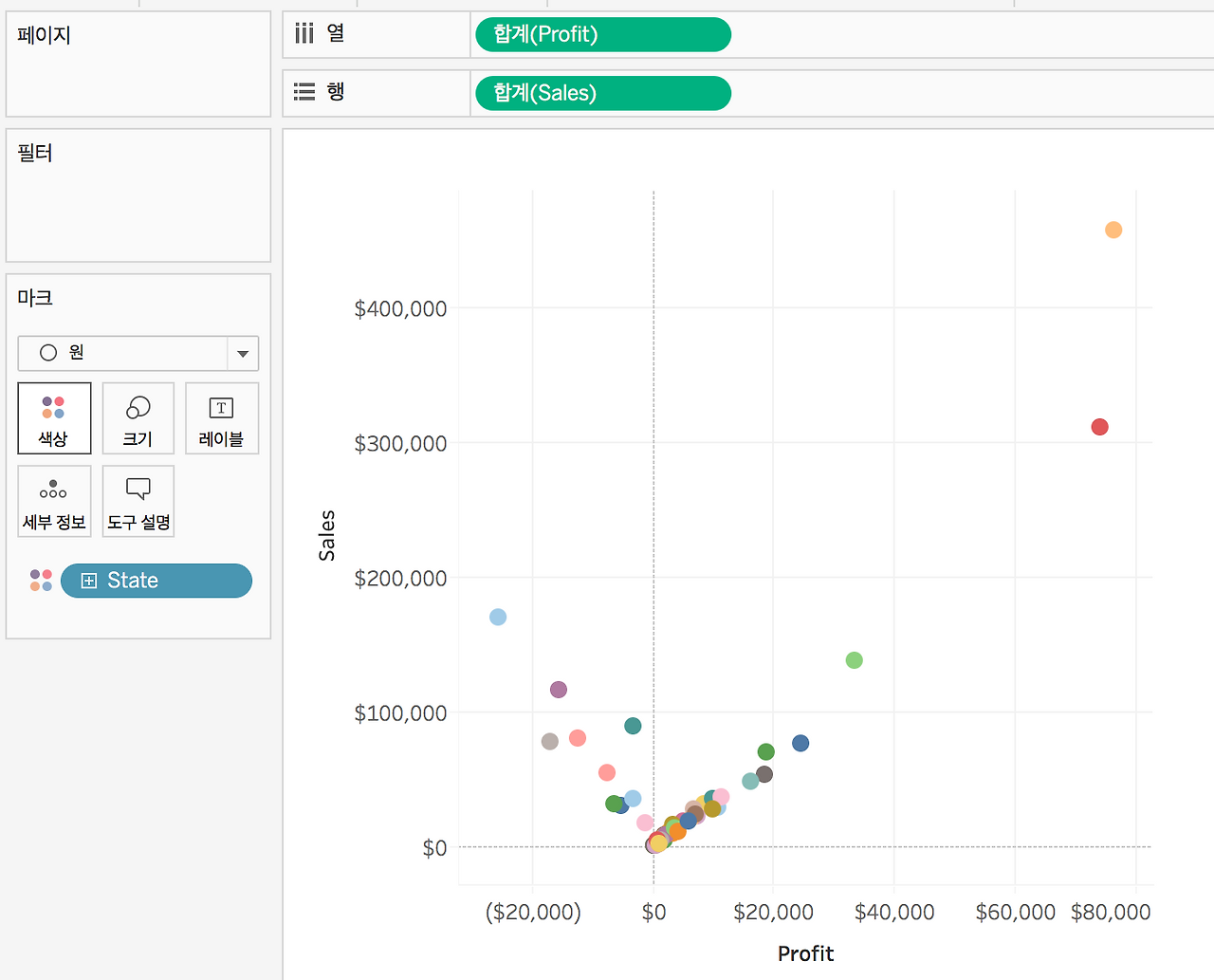Open the 도구 설명 (Tooltip) mark card
The width and height of the screenshot is (1214, 980).
click(138, 501)
